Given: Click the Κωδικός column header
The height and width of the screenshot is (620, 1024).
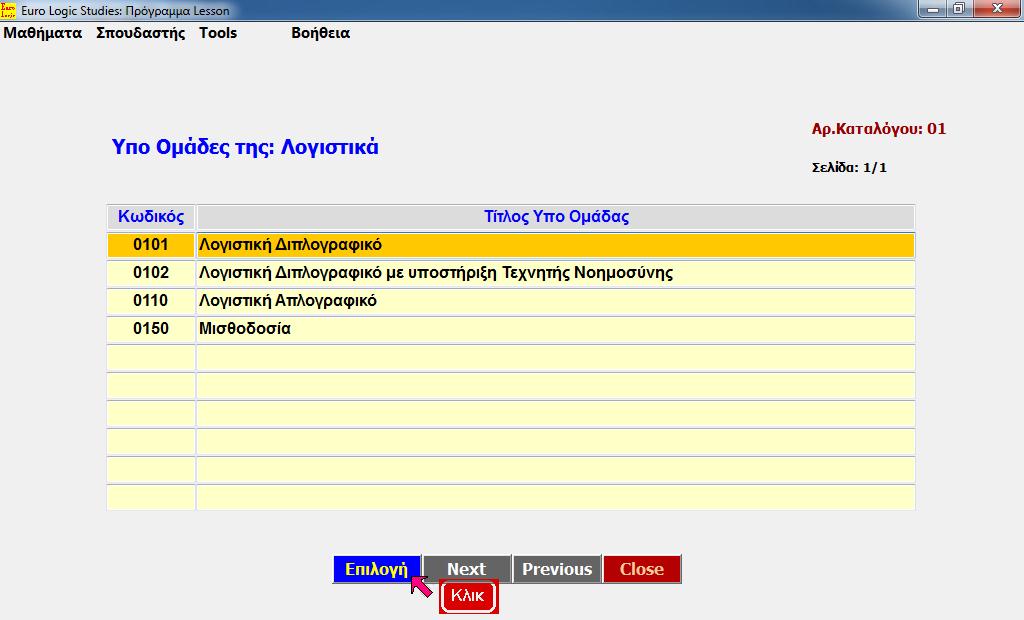Looking at the screenshot, I should click(x=151, y=216).
